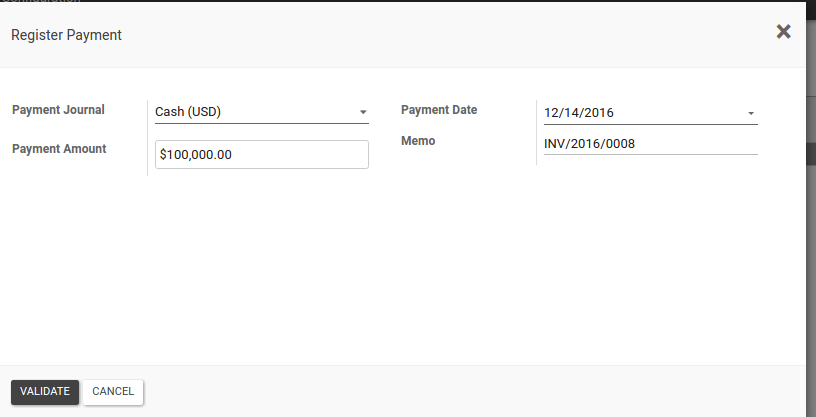This screenshot has width=816, height=417.
Task: Click the Payment Amount input field
Action: [x=262, y=155]
